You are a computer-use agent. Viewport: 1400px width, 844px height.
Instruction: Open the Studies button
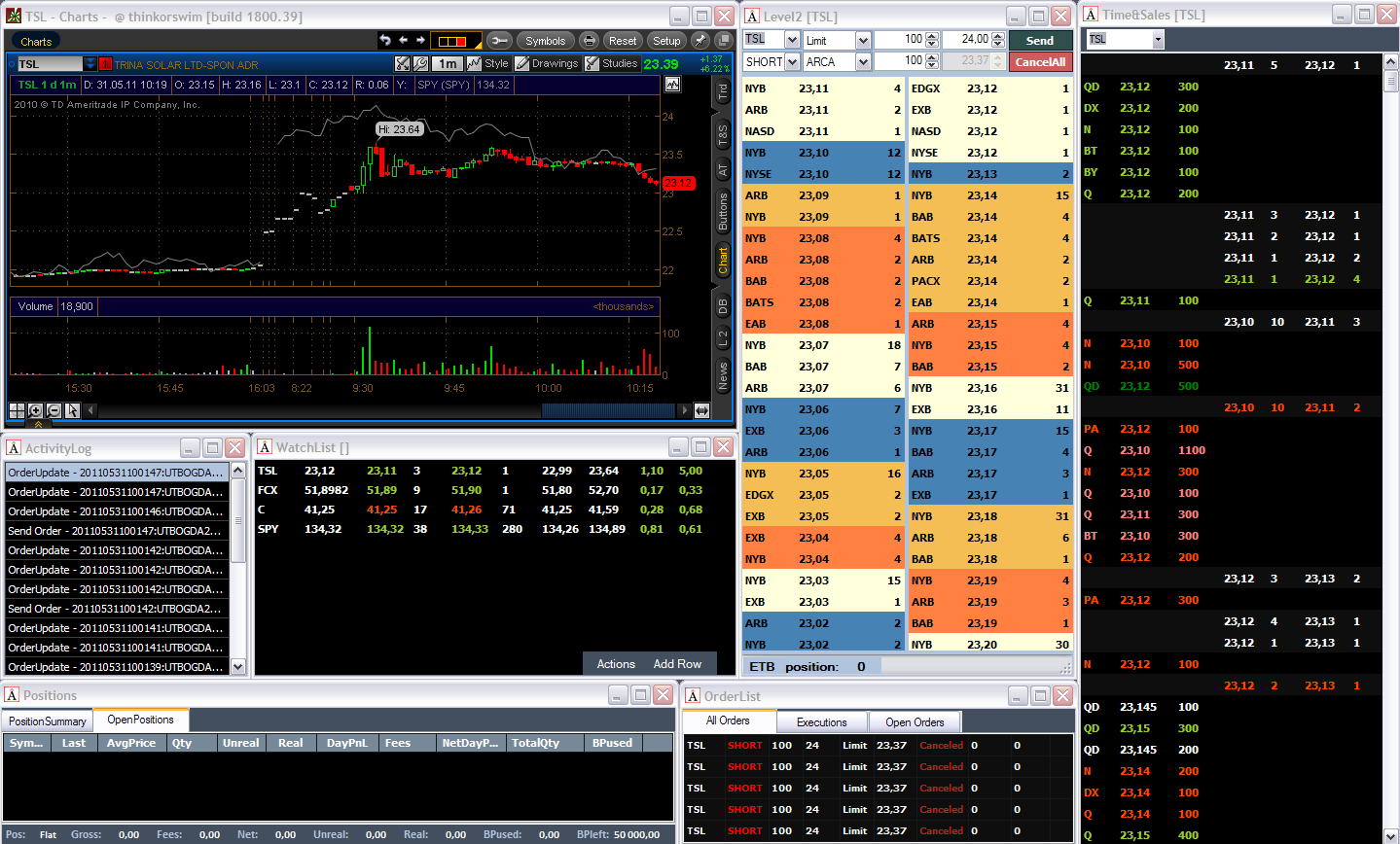point(611,63)
